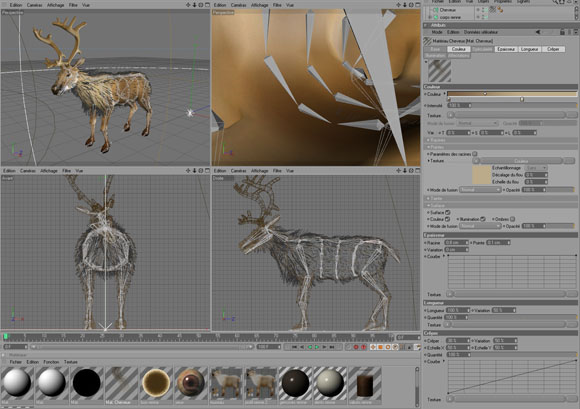This screenshot has height=409, width=580.
Task: Open the Mode de fusion dropdown under Surface
Action: (480, 226)
